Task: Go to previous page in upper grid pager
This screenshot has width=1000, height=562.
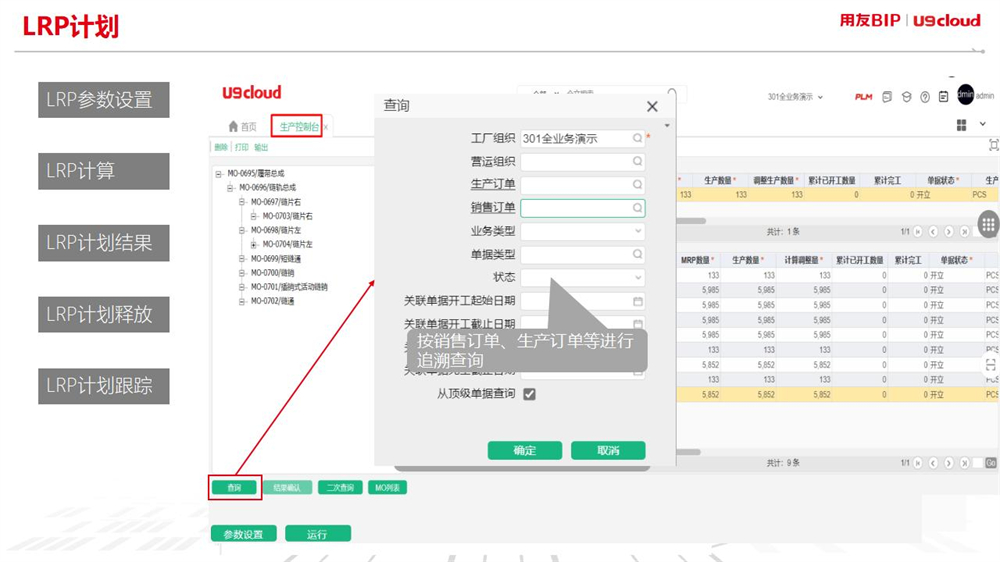Action: 933,232
